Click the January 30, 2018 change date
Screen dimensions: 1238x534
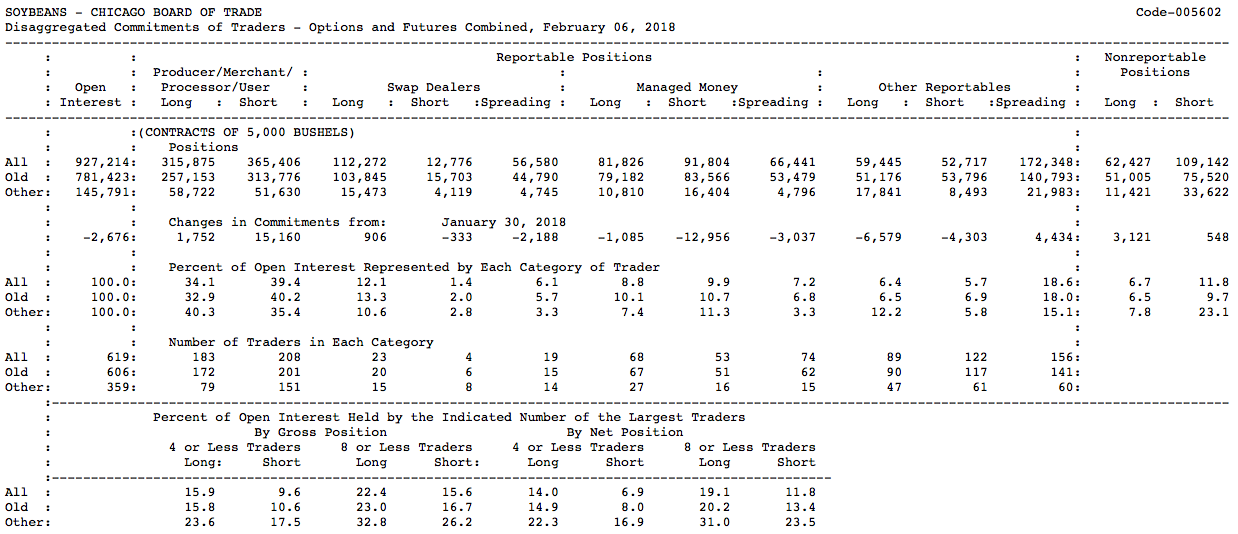(x=504, y=222)
